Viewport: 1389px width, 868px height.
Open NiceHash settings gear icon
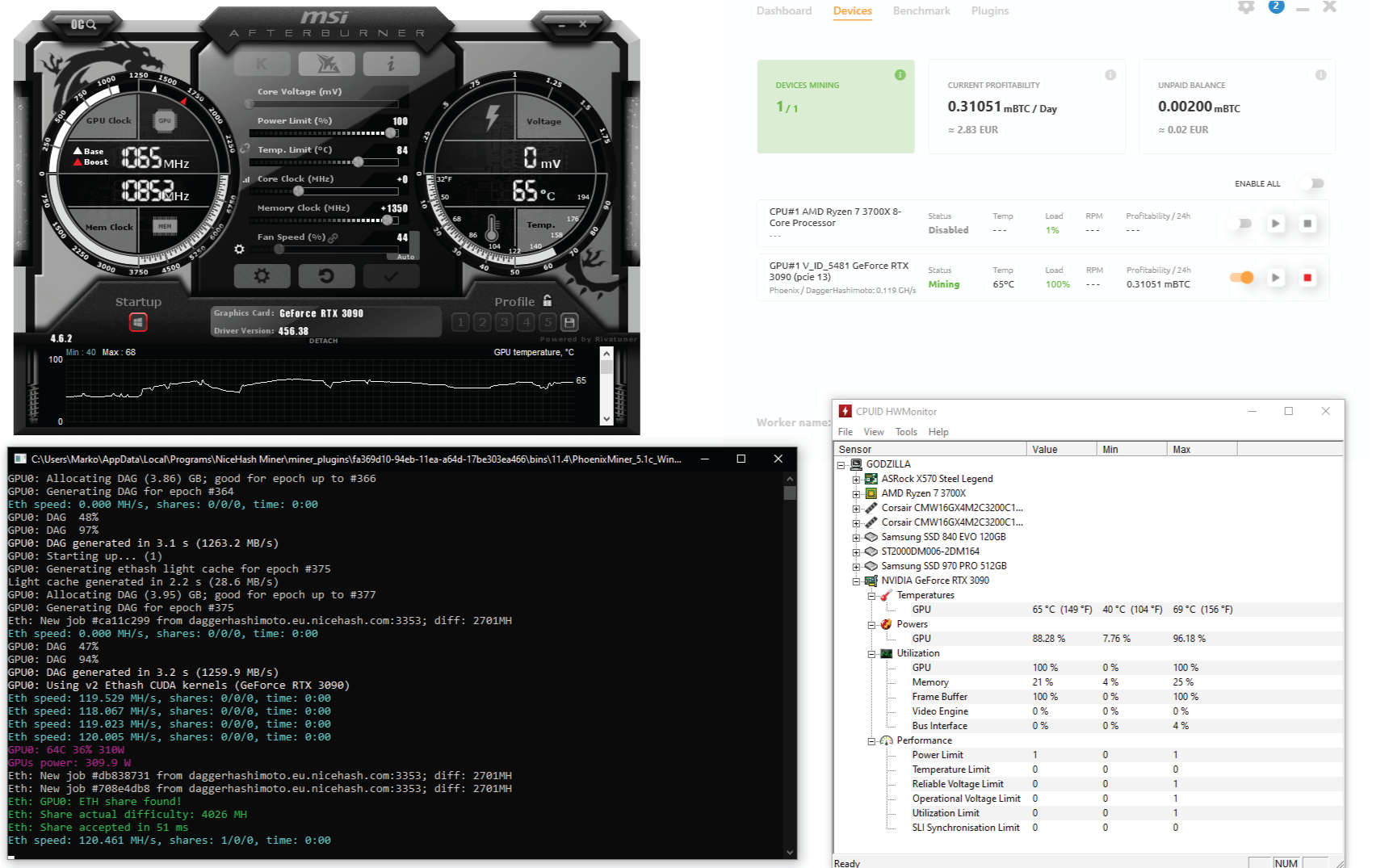[x=1246, y=6]
